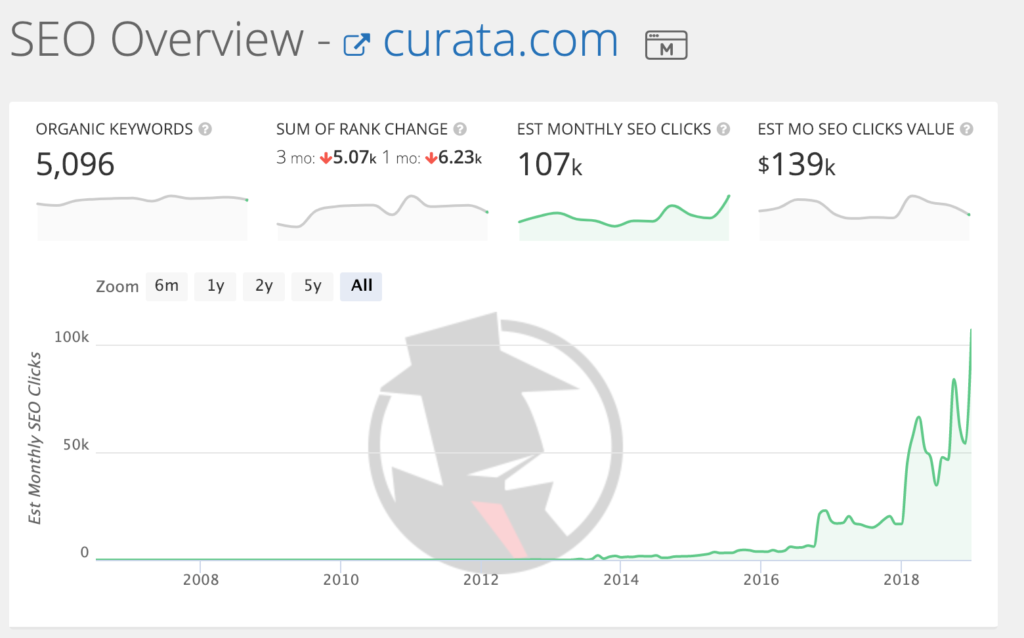1024x638 pixels.
Task: Click the 2012 label on the x-axis
Action: click(x=481, y=580)
